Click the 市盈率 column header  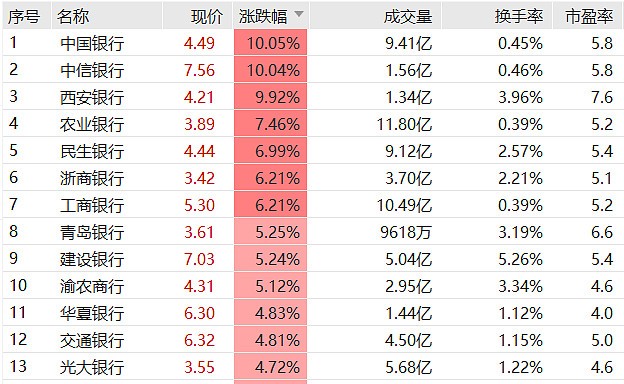pyautogui.click(x=588, y=16)
